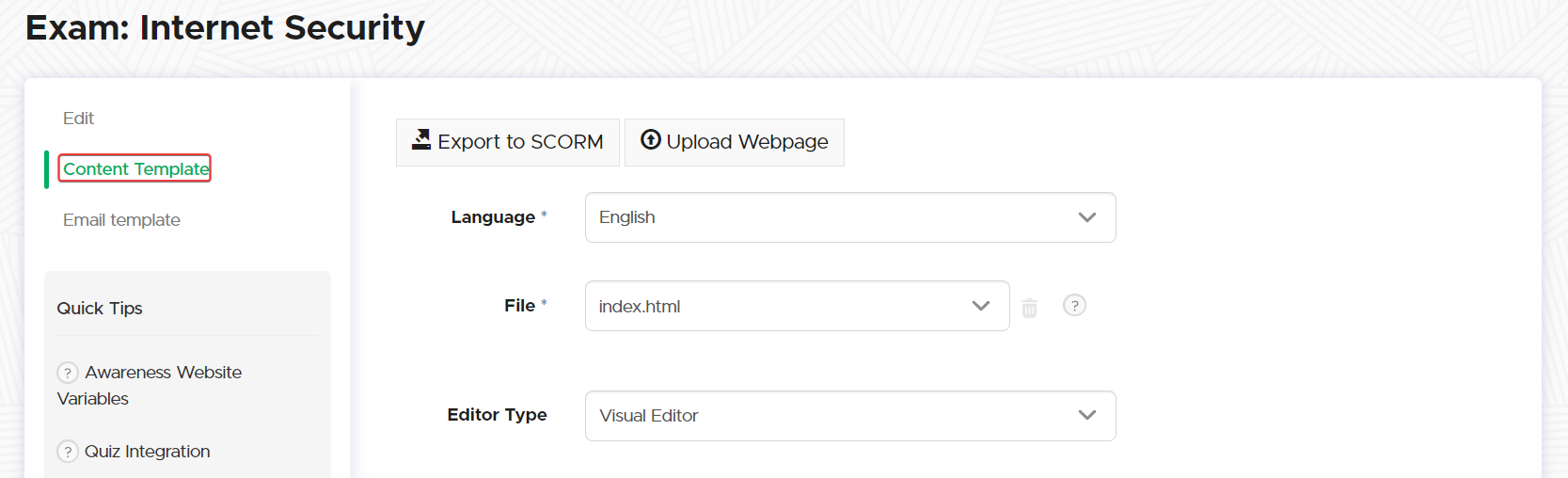Viewport: 1568px width, 478px height.
Task: Click the Quick Tips panel heading
Action: click(x=100, y=309)
